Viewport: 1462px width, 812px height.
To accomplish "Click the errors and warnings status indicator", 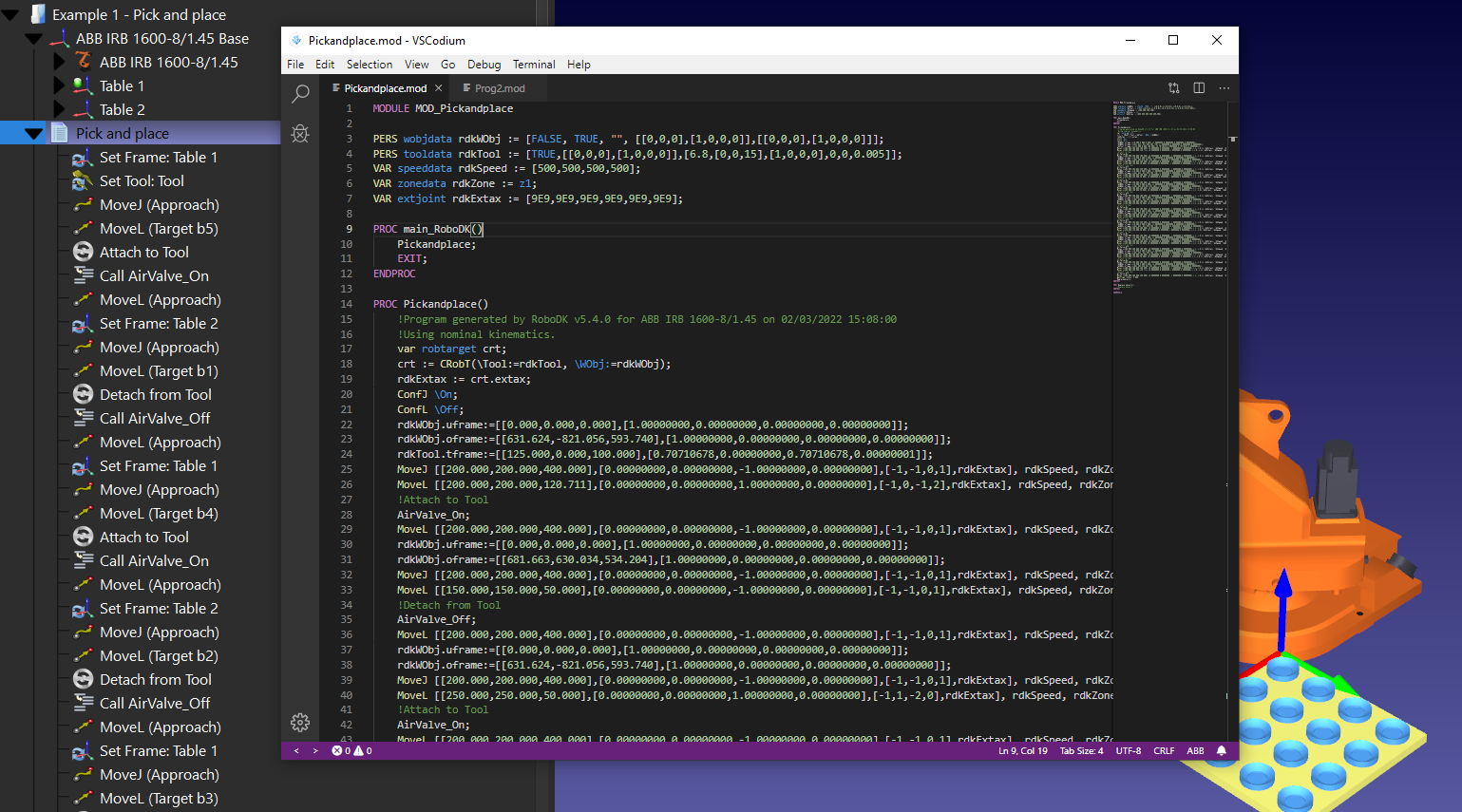I will tap(351, 751).
